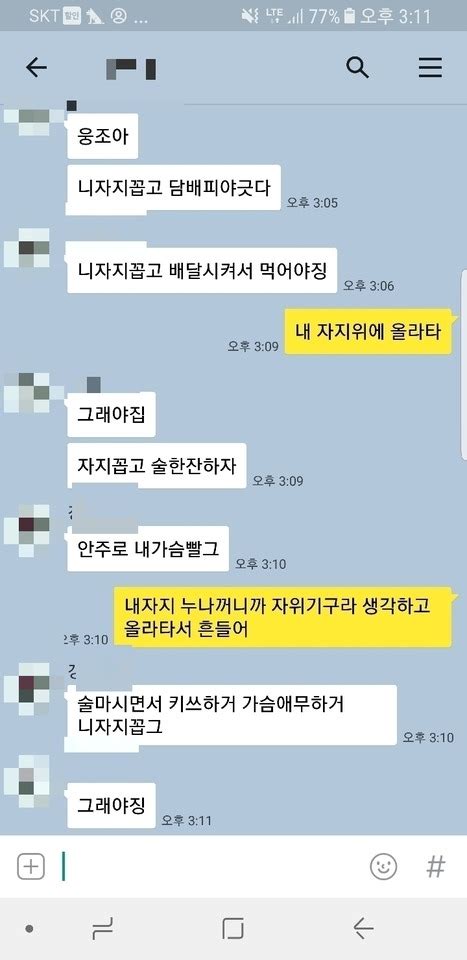Select the pixelated chat room title

[x=131, y=69]
